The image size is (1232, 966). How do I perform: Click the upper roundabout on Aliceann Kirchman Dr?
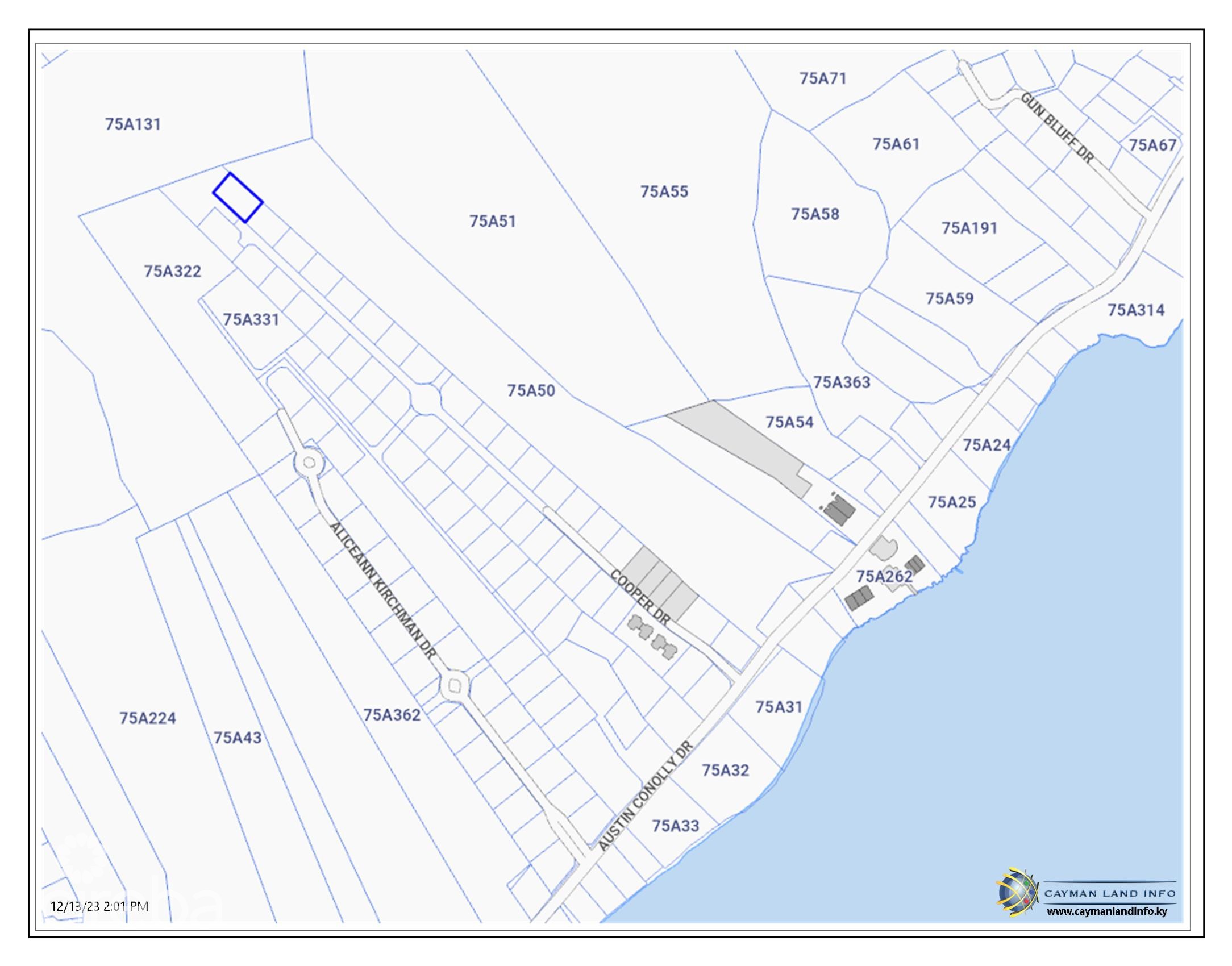pyautogui.click(x=309, y=463)
